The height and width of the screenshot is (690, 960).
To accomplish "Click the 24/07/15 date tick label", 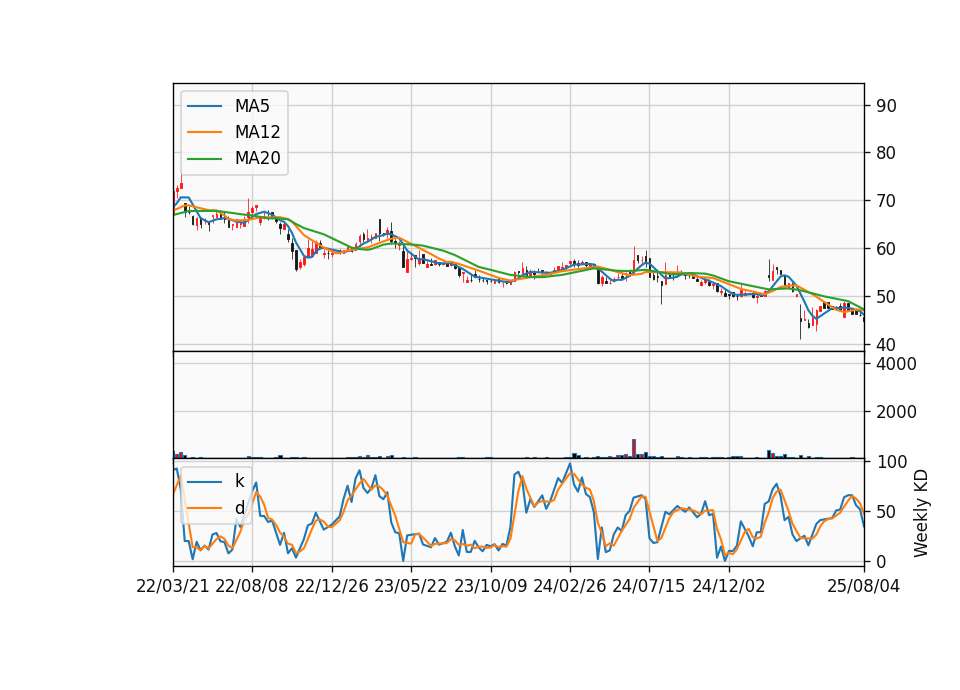I will tap(649, 586).
